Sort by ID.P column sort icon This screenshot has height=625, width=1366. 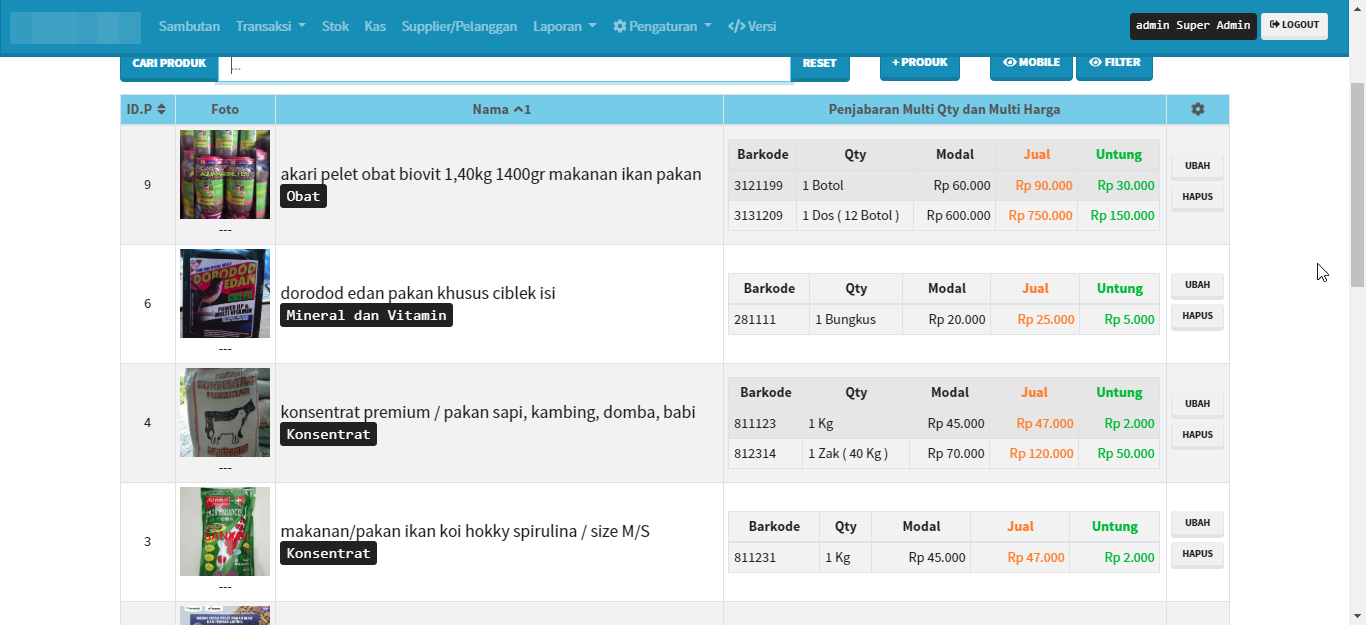click(x=161, y=109)
